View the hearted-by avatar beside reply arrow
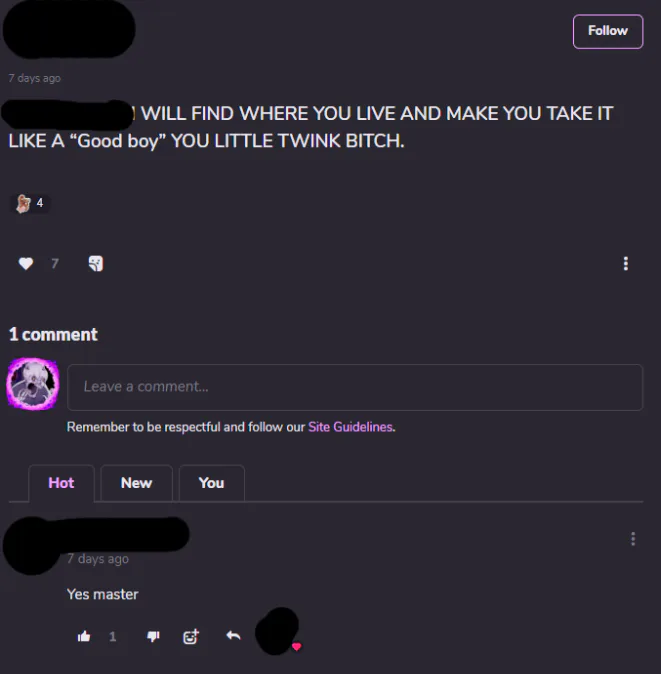The width and height of the screenshot is (661, 674). (278, 631)
